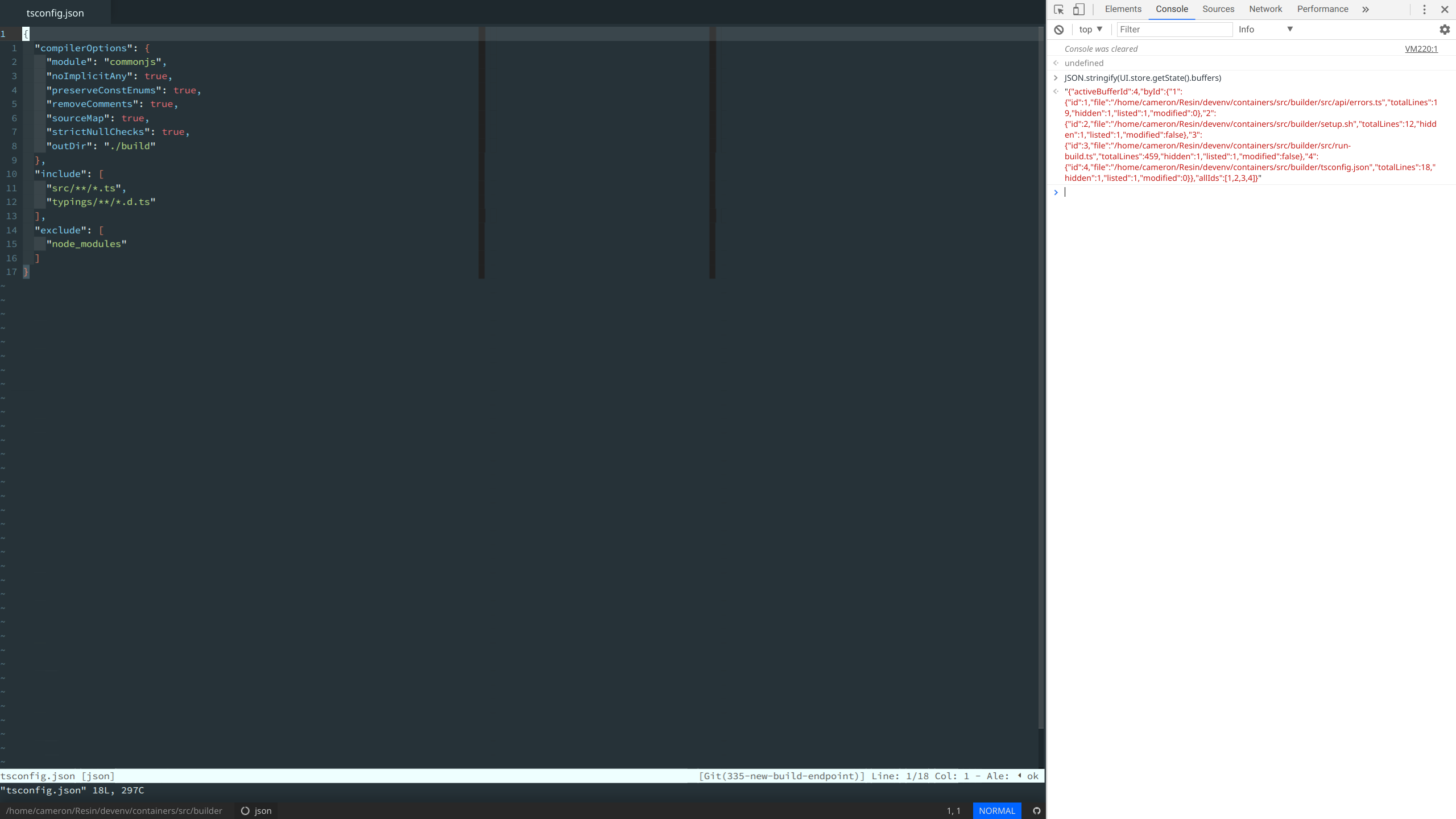Screen dimensions: 1456x819
Task: Switch to the Network tab
Action: click(x=1265, y=9)
